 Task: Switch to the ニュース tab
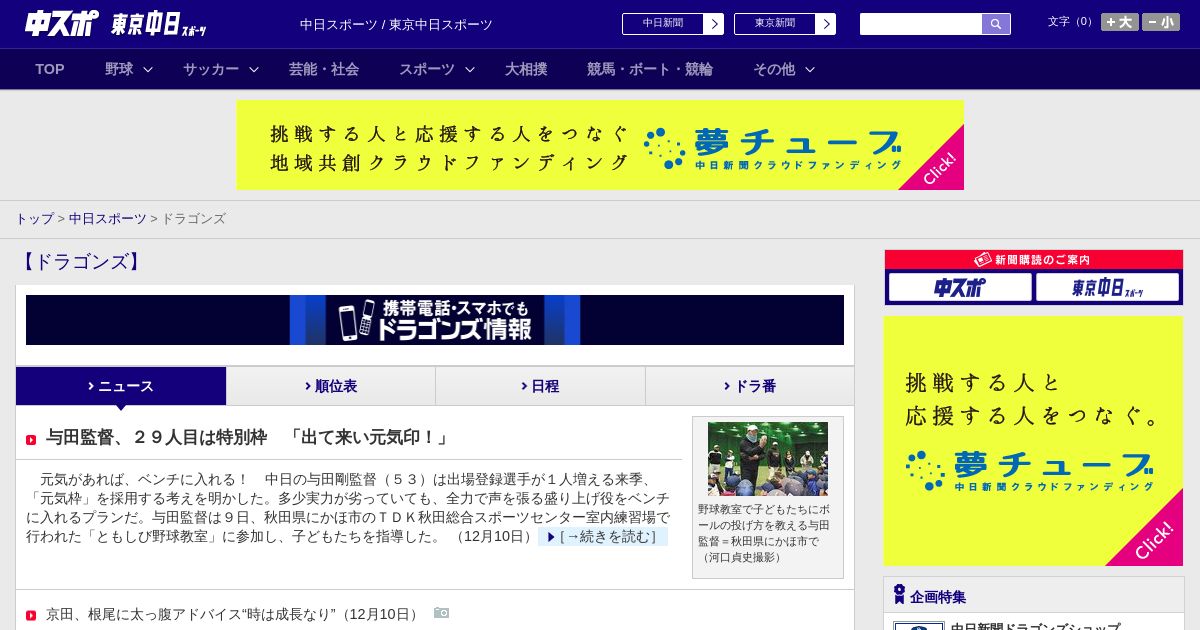tap(121, 386)
